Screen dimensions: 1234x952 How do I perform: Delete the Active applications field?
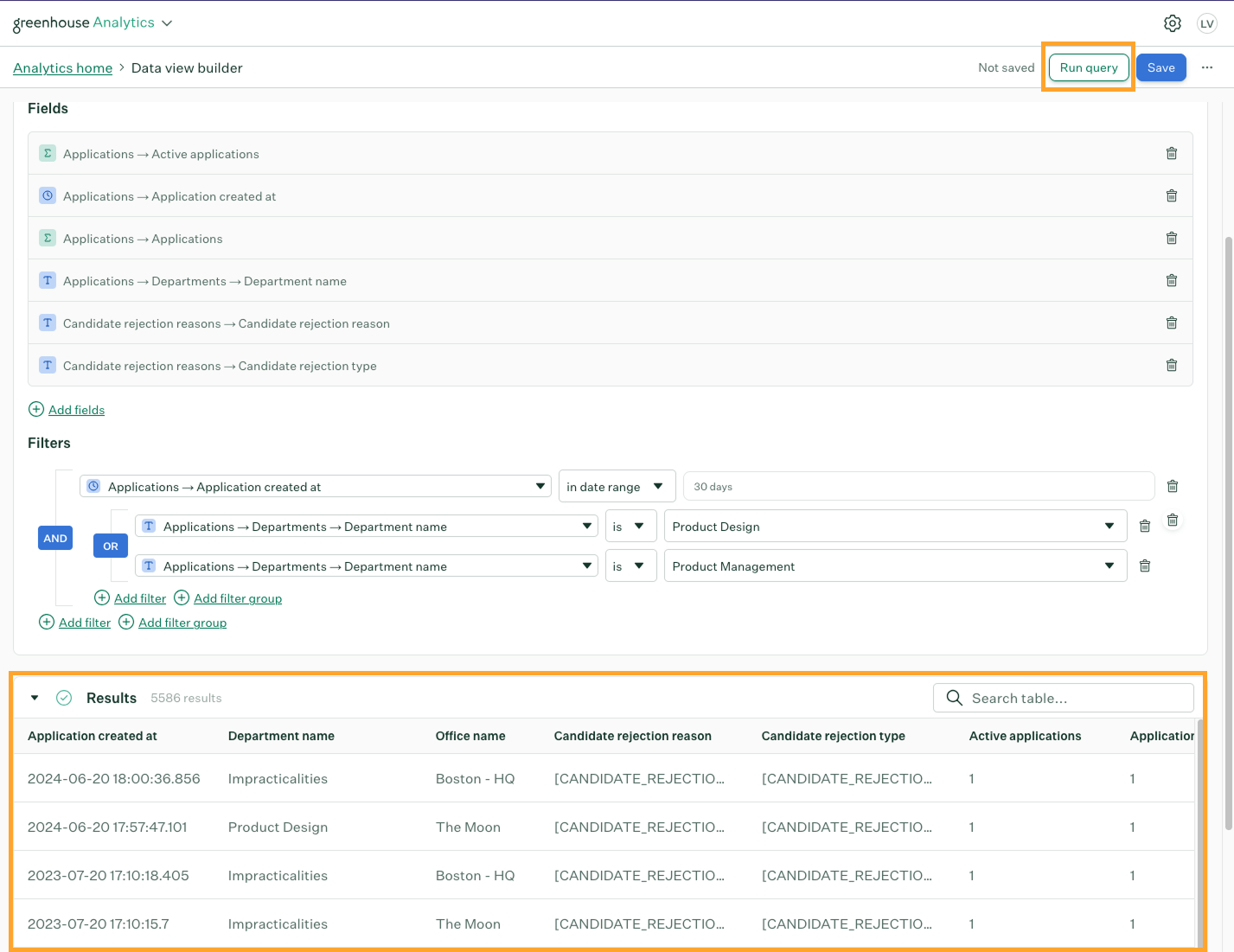pyautogui.click(x=1172, y=153)
